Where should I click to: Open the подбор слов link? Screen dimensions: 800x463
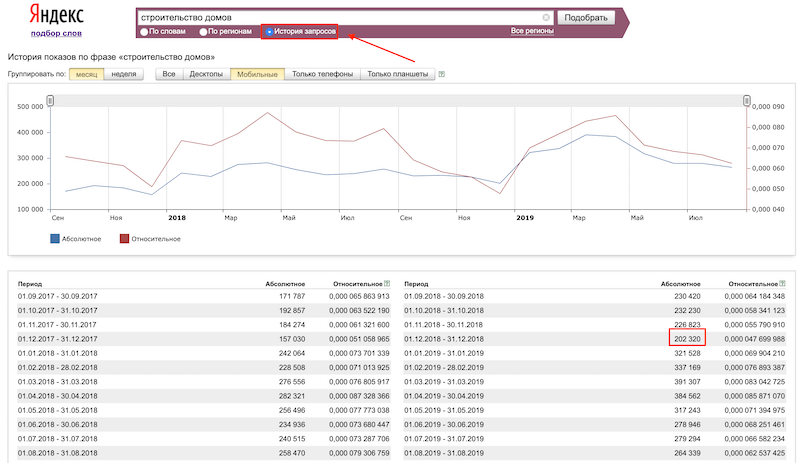tap(56, 34)
